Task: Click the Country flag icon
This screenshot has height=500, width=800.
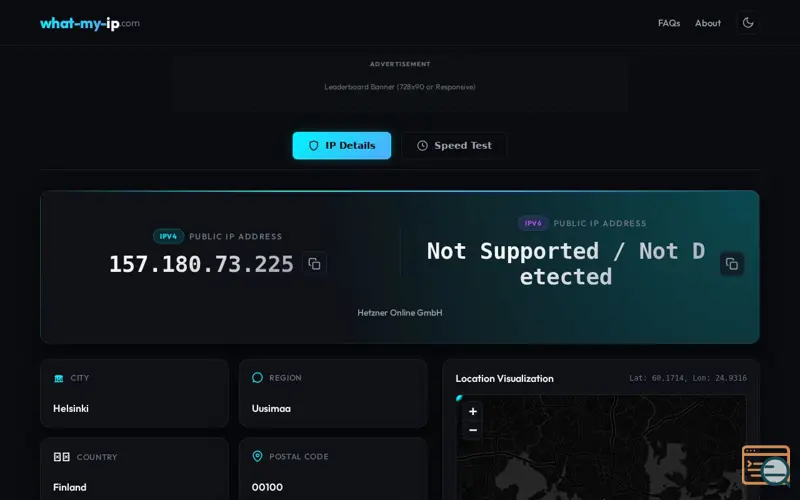Action: point(62,457)
